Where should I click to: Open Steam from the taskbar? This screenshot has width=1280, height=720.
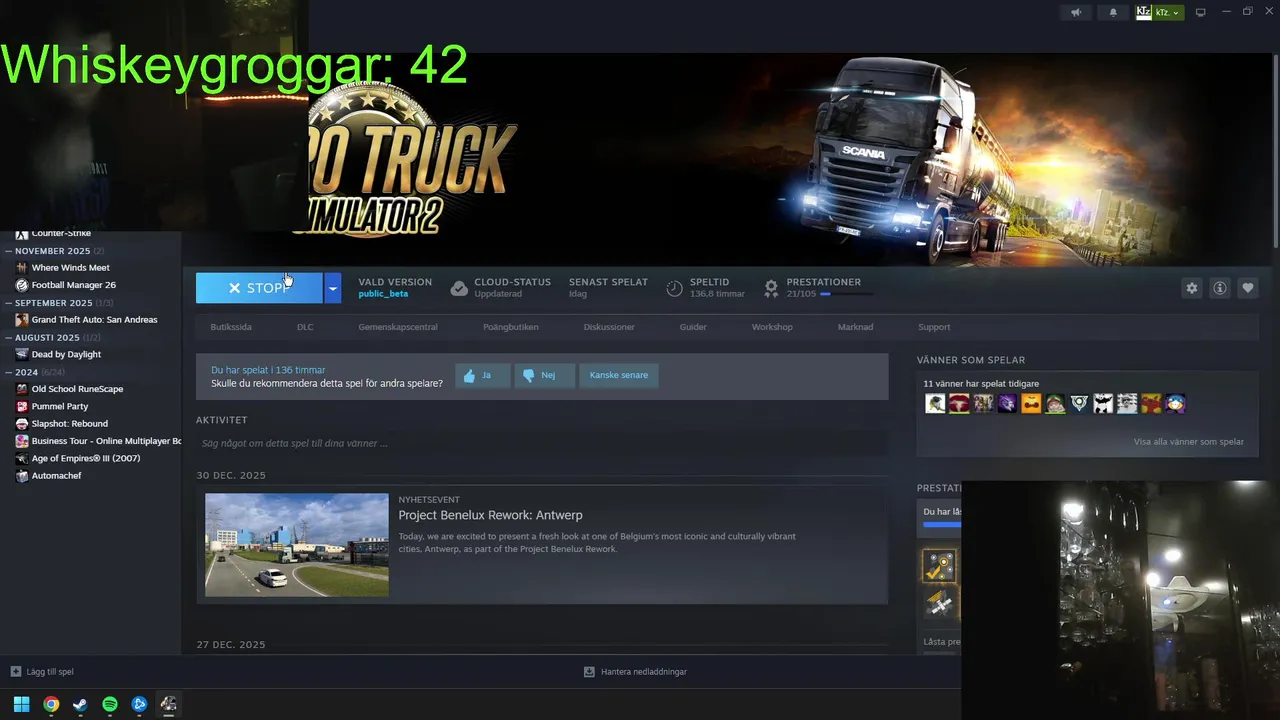point(80,704)
